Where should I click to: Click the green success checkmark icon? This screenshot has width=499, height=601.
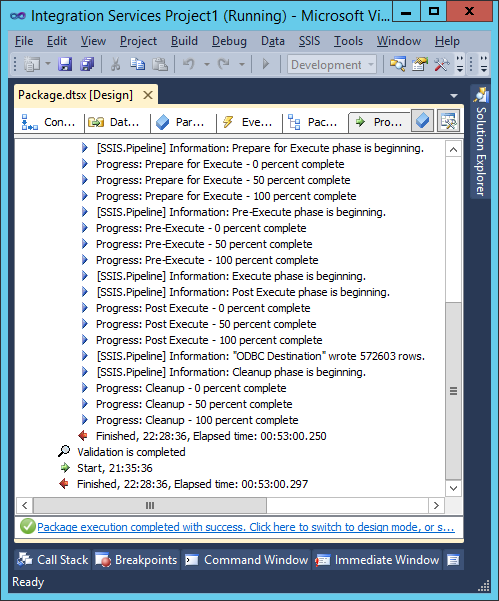pos(28,526)
